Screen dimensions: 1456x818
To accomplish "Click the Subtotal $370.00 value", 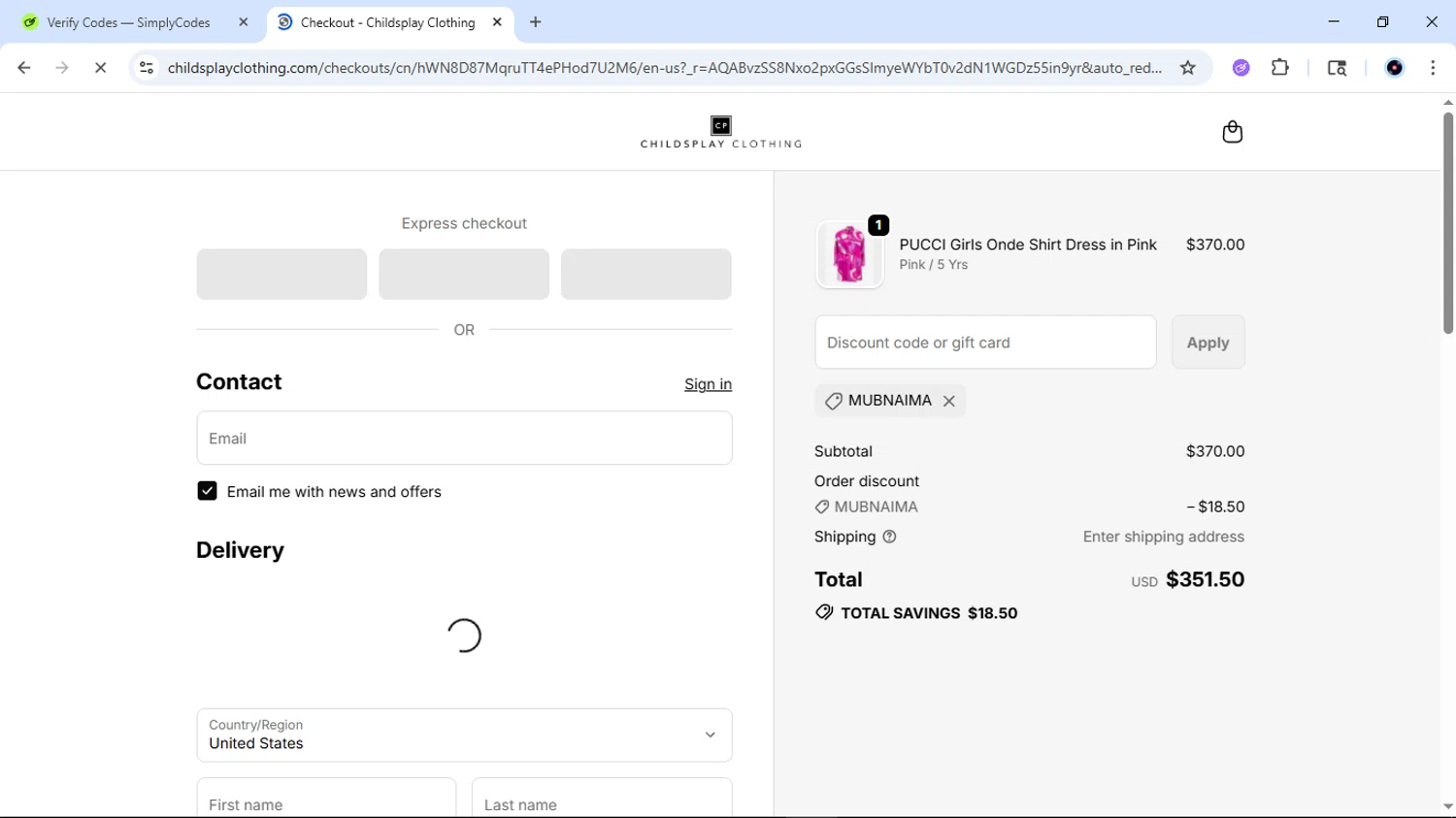I will [x=1215, y=451].
